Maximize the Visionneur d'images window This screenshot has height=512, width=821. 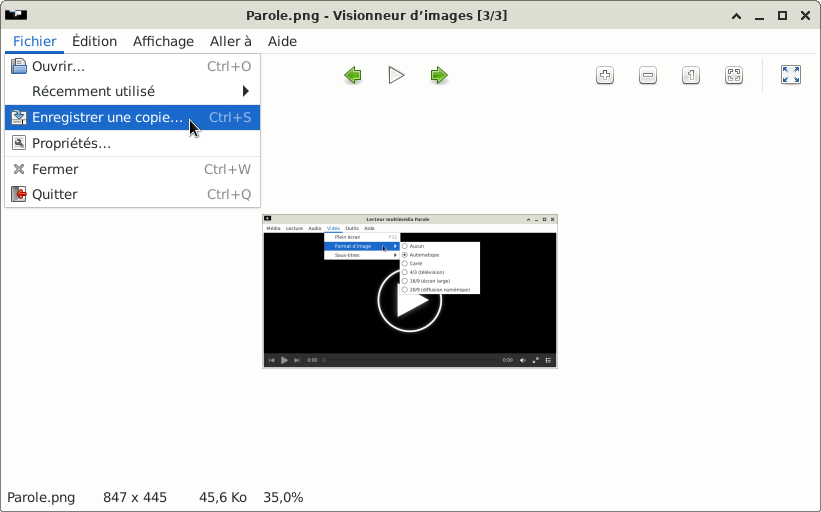click(x=782, y=16)
